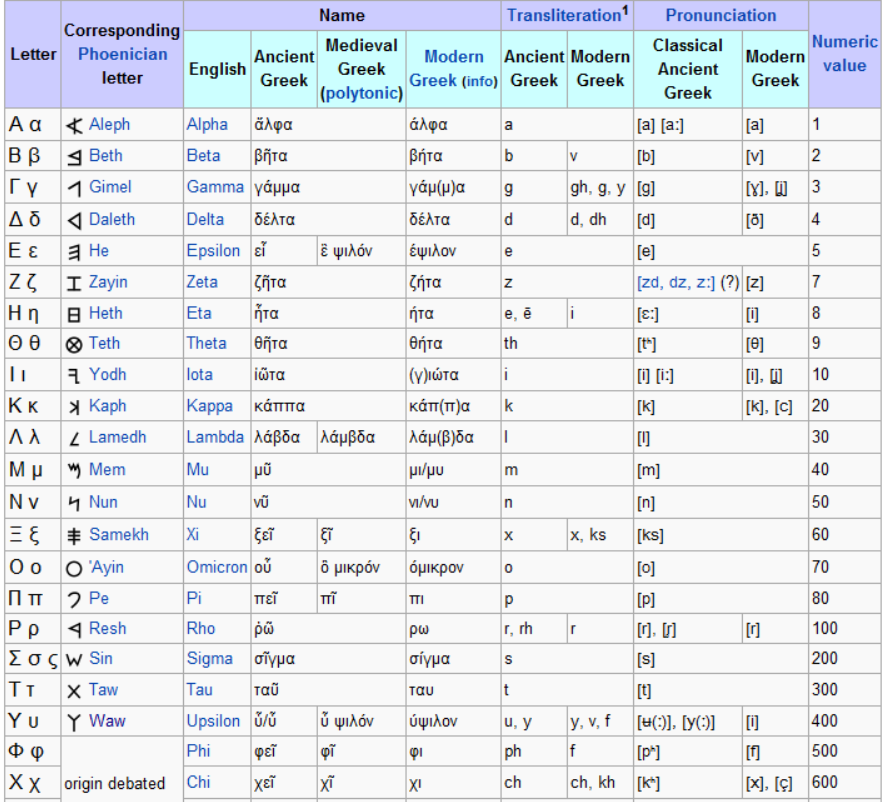Click the 'Ayin Phoenician glyph icon

point(74,569)
